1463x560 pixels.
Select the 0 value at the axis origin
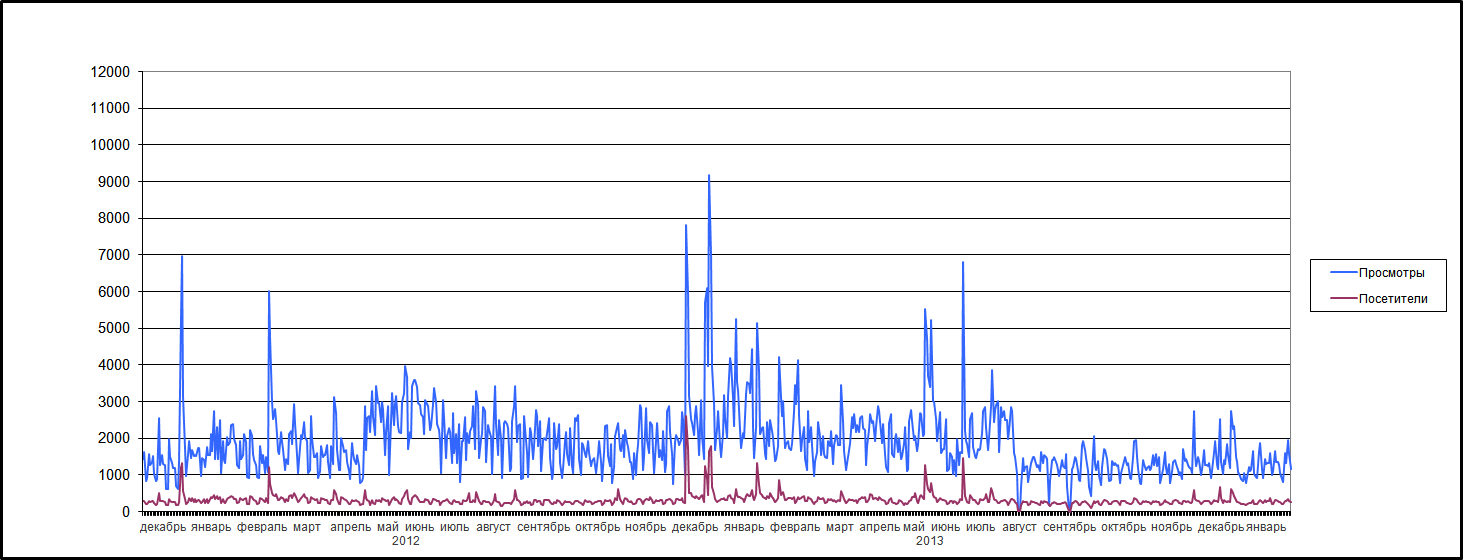click(x=126, y=512)
